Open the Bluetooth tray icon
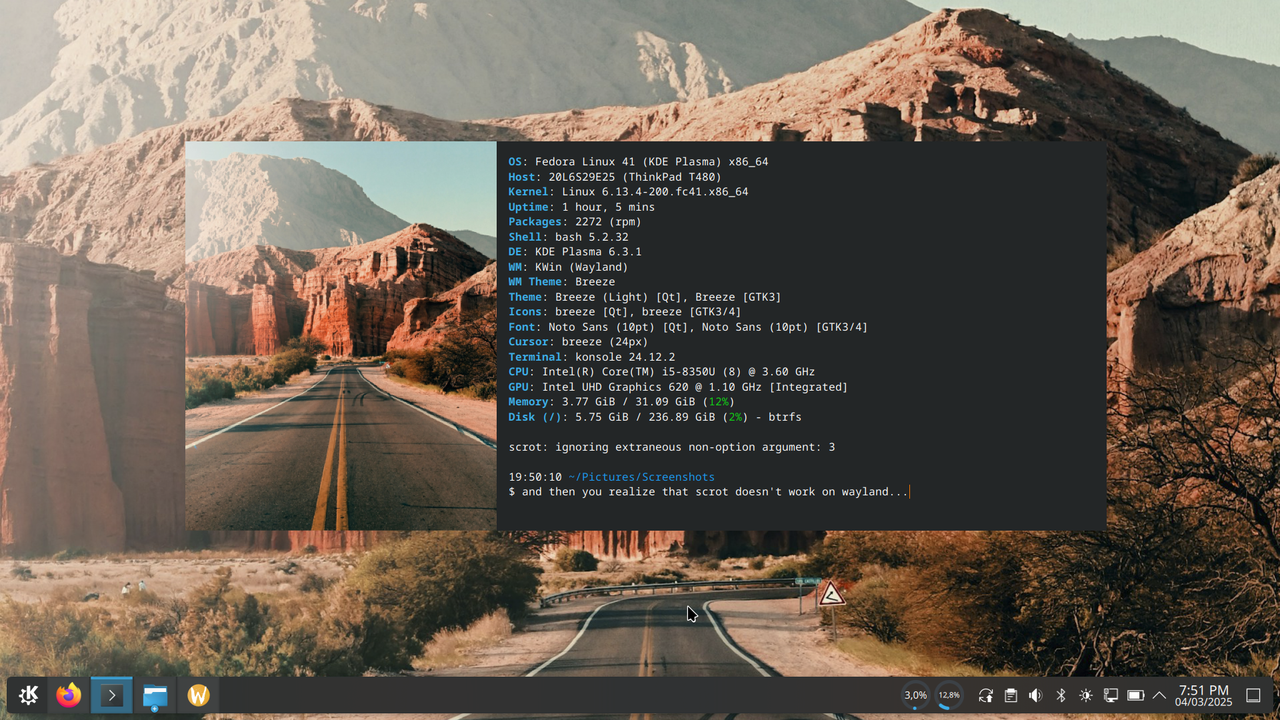This screenshot has width=1280, height=720. (1061, 695)
